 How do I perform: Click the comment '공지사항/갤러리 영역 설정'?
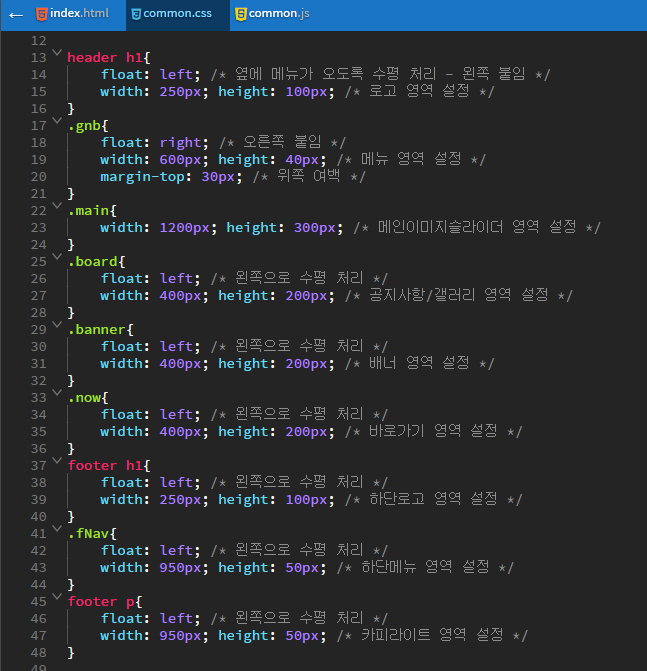[x=458, y=295]
